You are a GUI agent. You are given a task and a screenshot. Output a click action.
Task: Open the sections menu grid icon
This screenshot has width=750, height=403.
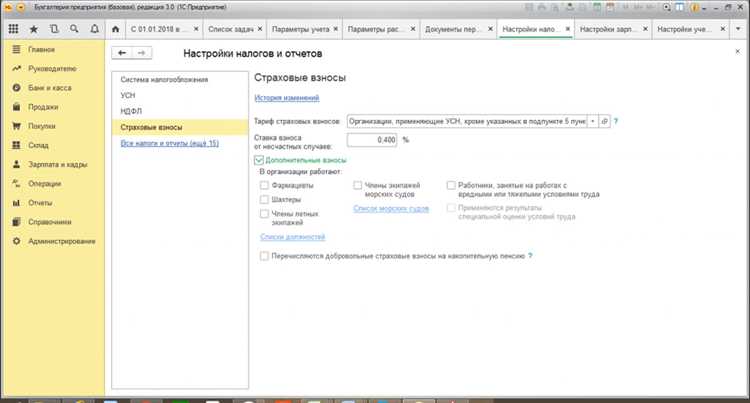coord(13,29)
